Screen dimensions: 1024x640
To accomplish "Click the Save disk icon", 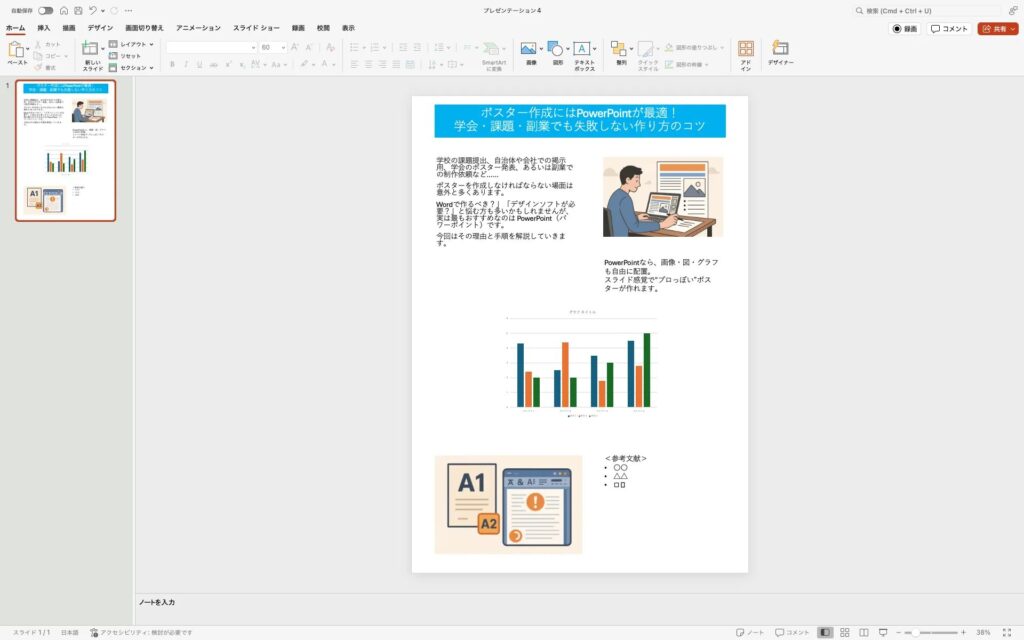I will tap(78, 10).
